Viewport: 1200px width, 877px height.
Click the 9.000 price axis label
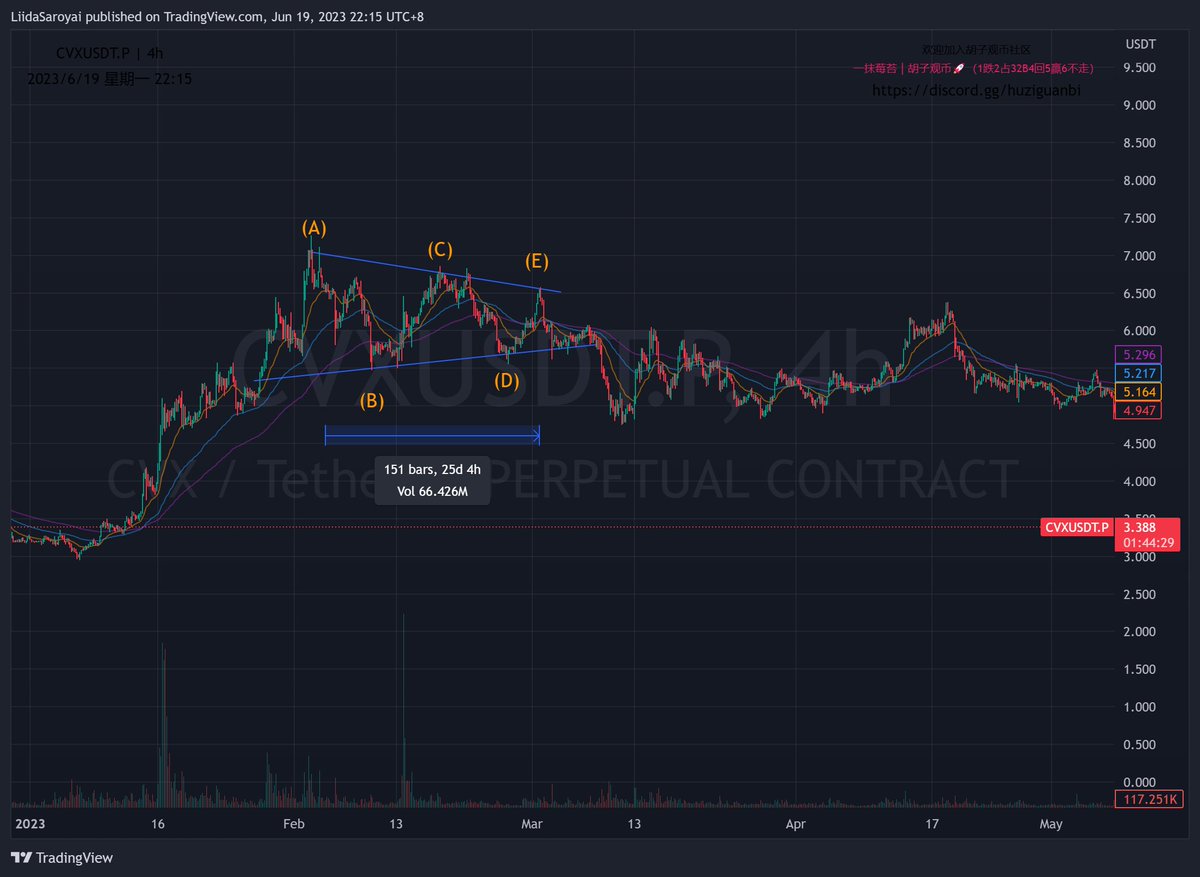(x=1140, y=105)
